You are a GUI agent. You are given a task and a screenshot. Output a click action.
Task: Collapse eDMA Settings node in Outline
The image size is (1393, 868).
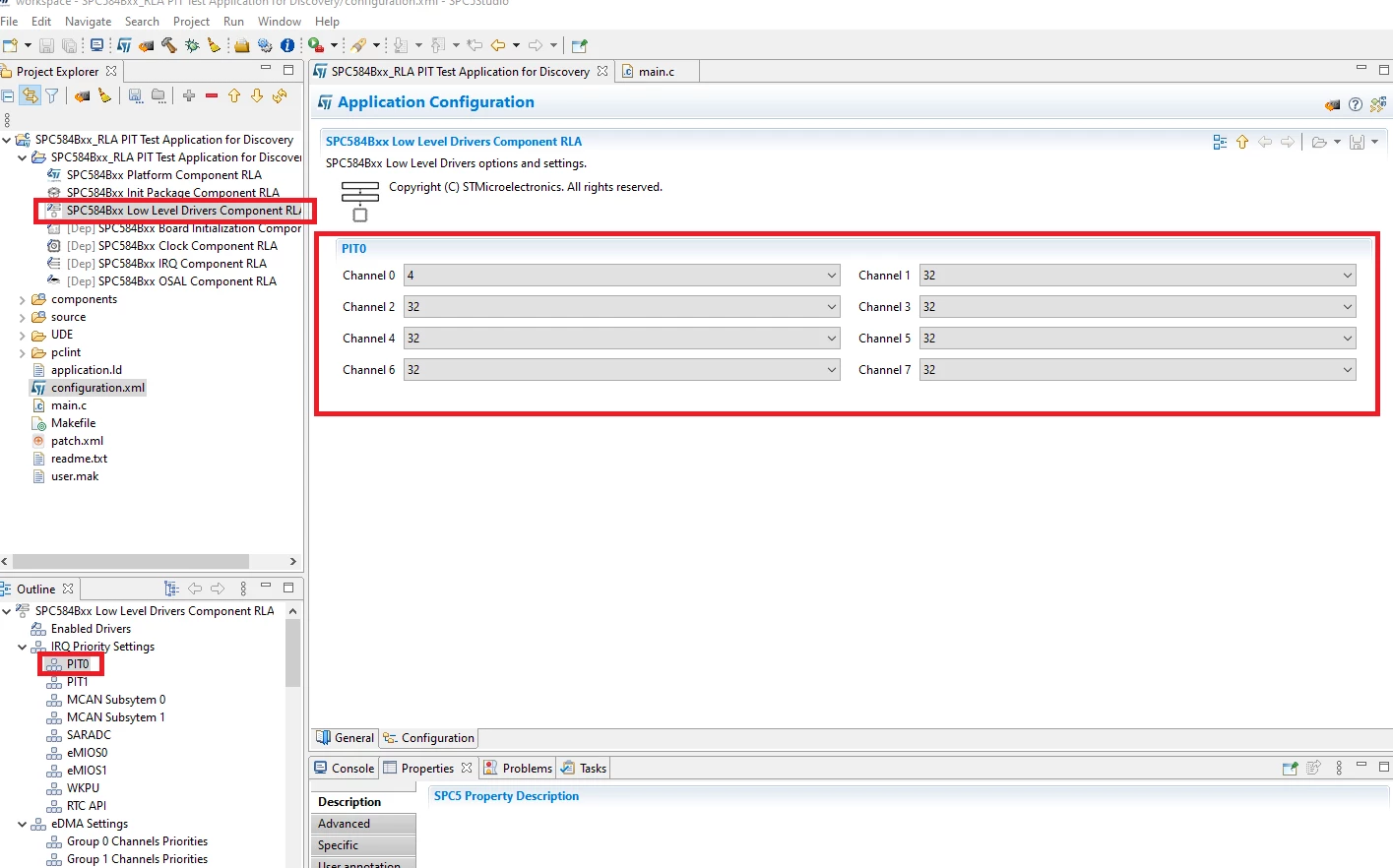click(x=23, y=825)
